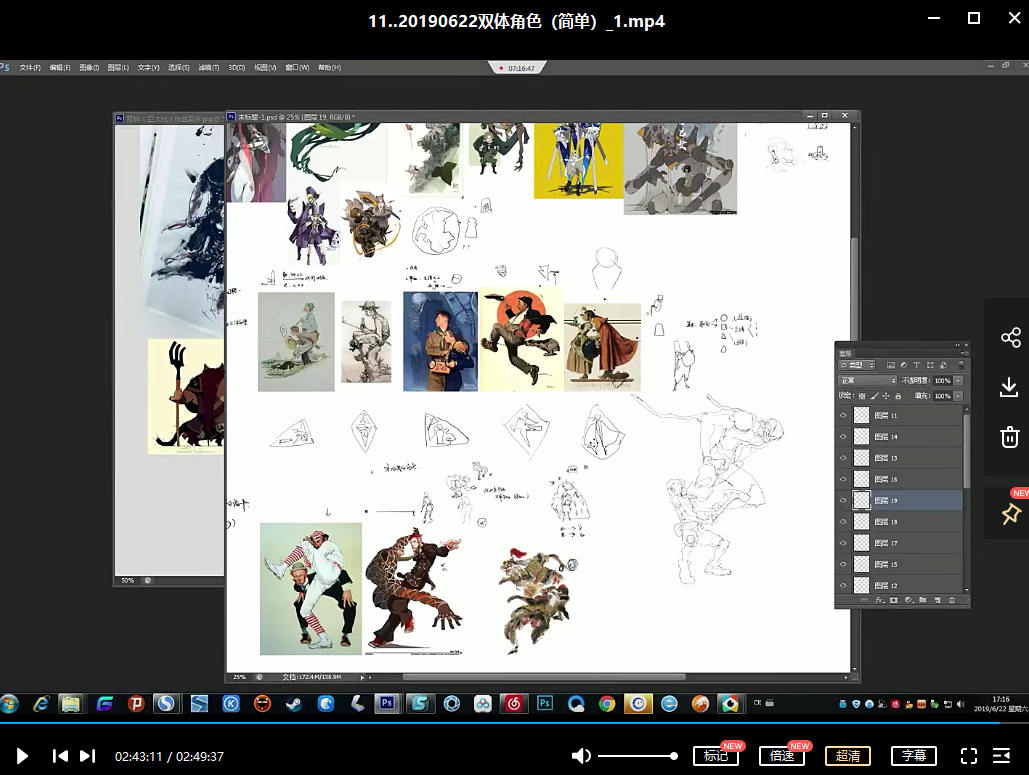Screen dimensions: 1029x775
Task: Hide layer 图层 17 using eye icon
Action: point(843,543)
